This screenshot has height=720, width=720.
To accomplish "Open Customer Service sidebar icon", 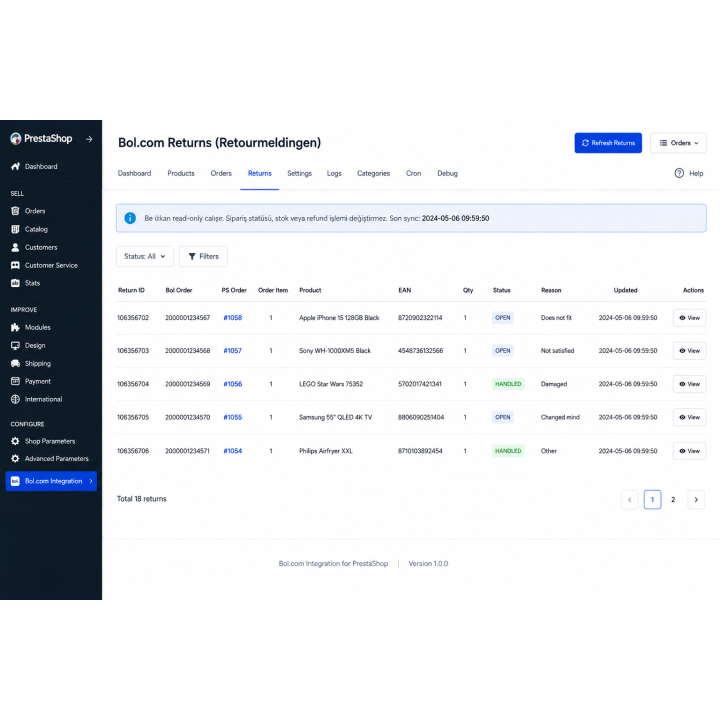I will [x=15, y=265].
